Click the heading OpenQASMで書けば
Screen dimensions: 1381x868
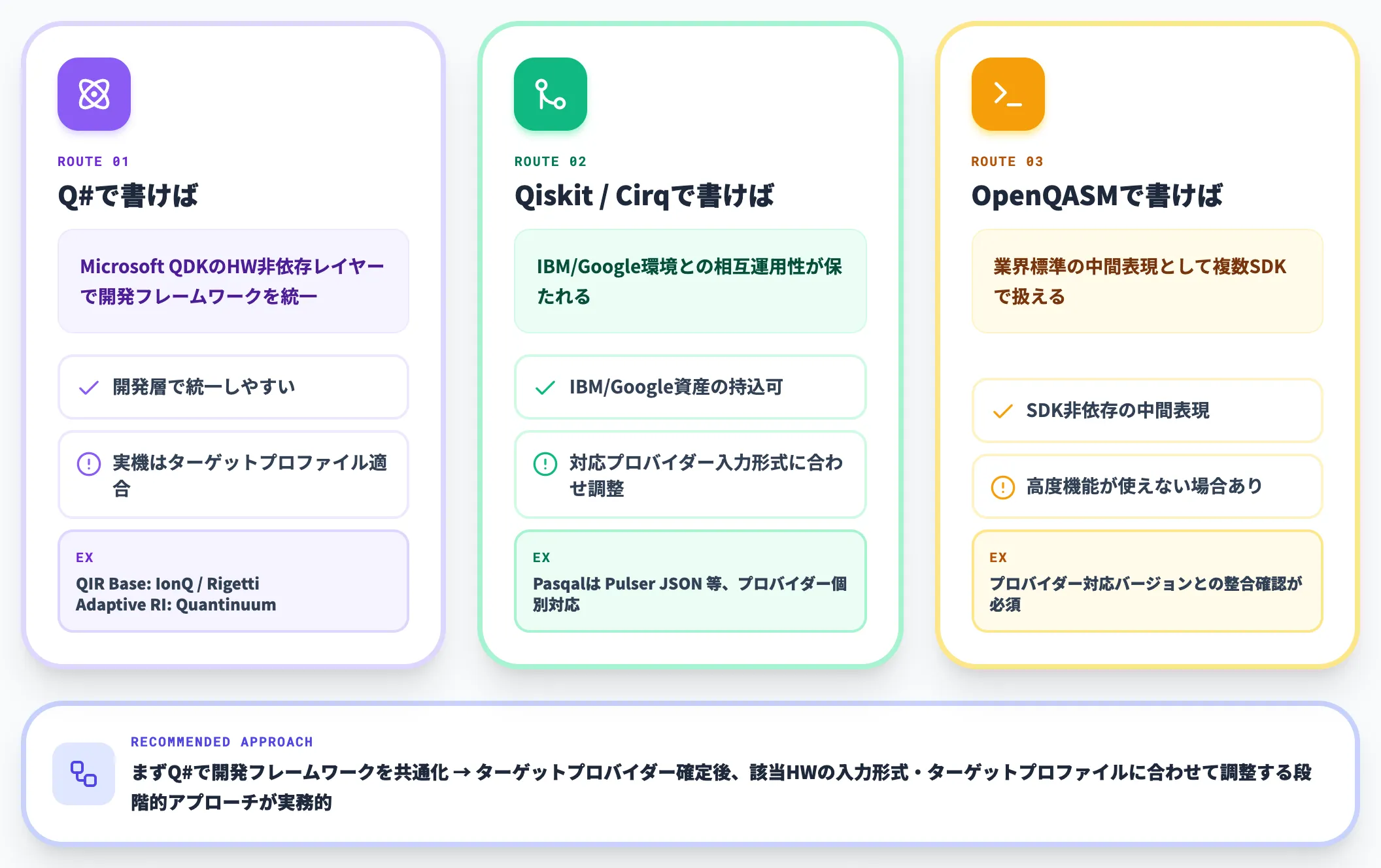[x=1097, y=195]
